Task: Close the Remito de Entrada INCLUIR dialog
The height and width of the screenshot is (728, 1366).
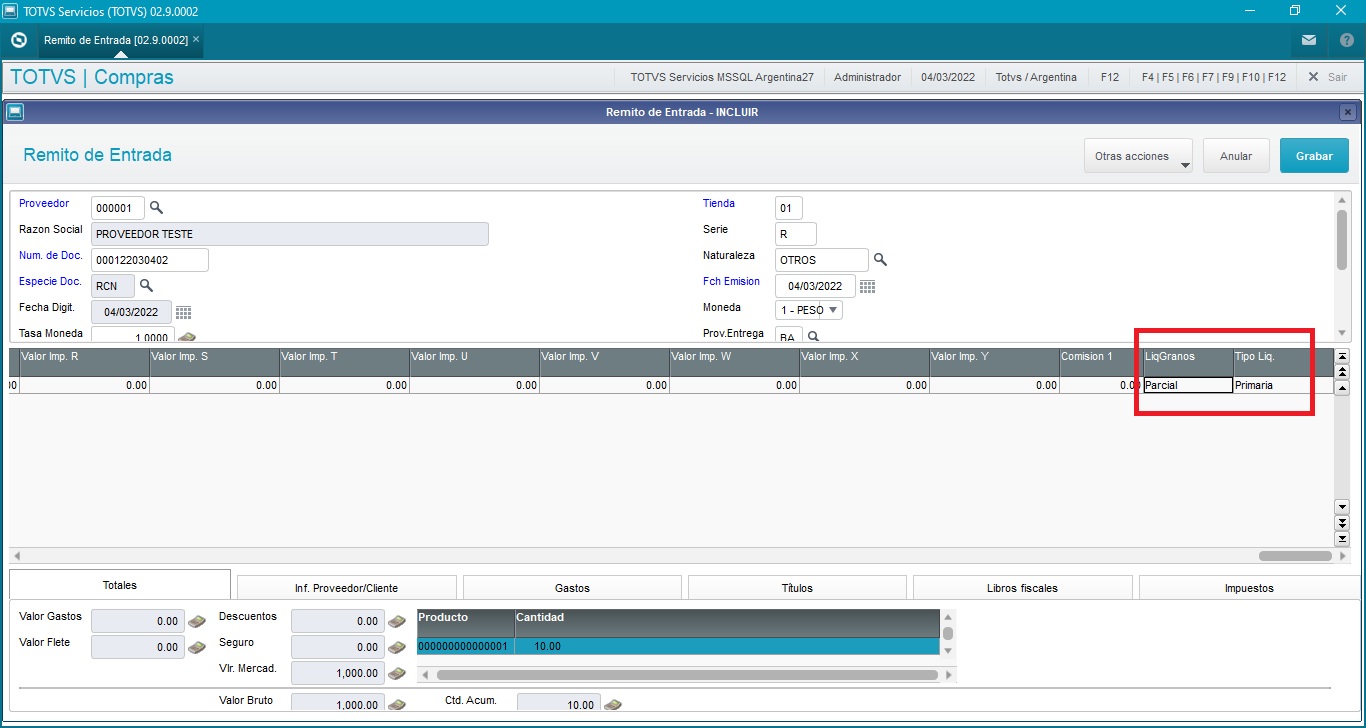Action: (1347, 112)
